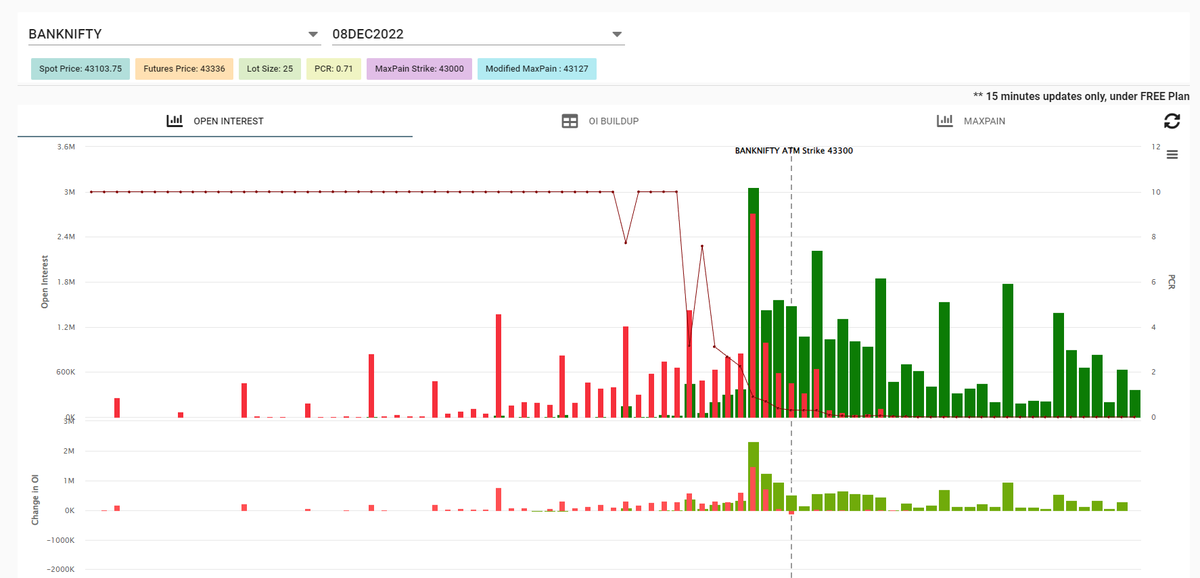Click the 15 minutes updates FREE Plan notice
This screenshot has height=578, width=1200.
tap(1081, 96)
